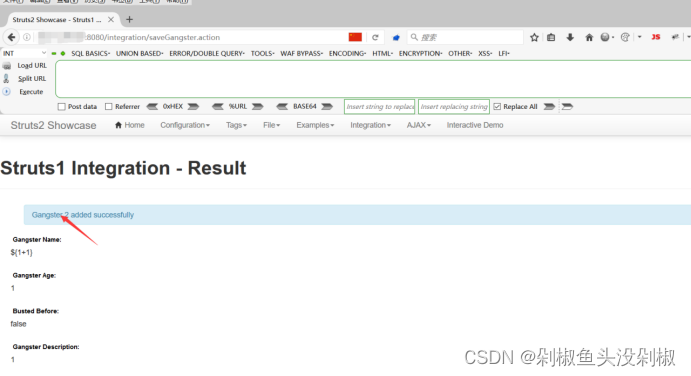Viewport: 691px width, 376px height.
Task: Click the left arrow before 0xHEX
Action: (x=152, y=107)
